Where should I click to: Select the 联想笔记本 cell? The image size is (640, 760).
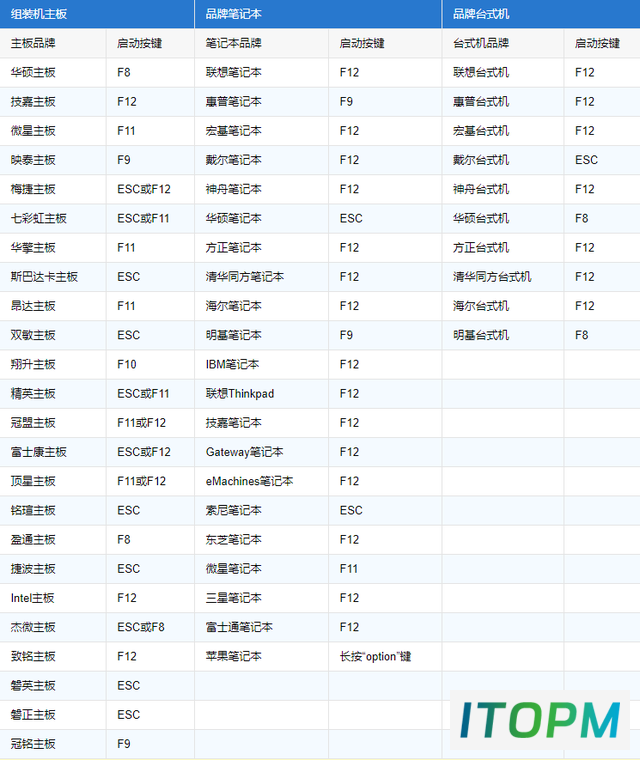pyautogui.click(x=261, y=73)
